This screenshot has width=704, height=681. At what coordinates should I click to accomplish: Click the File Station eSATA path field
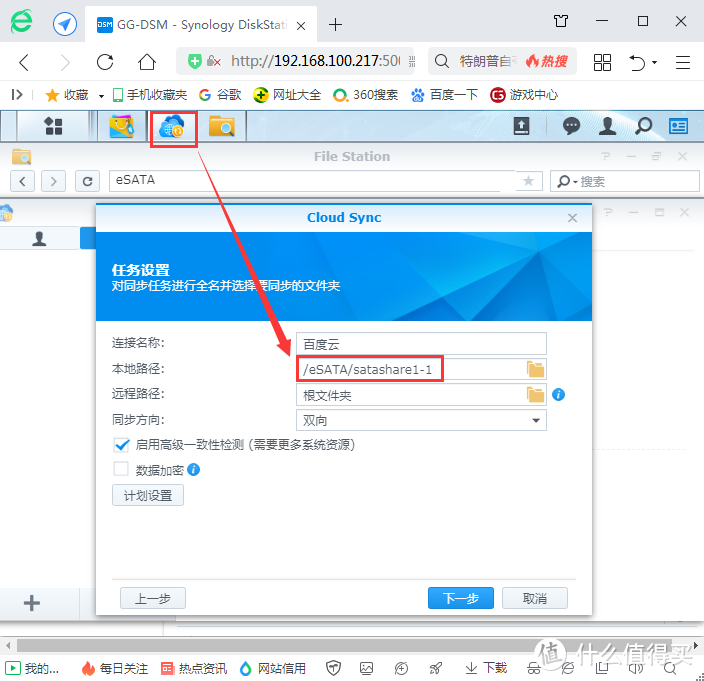pos(312,181)
